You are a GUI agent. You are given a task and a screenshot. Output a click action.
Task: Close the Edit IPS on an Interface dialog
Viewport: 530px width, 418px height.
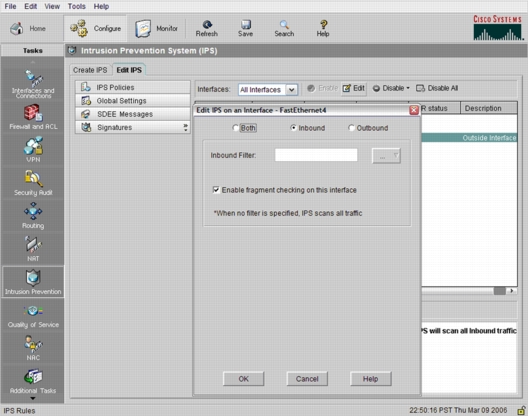point(414,110)
